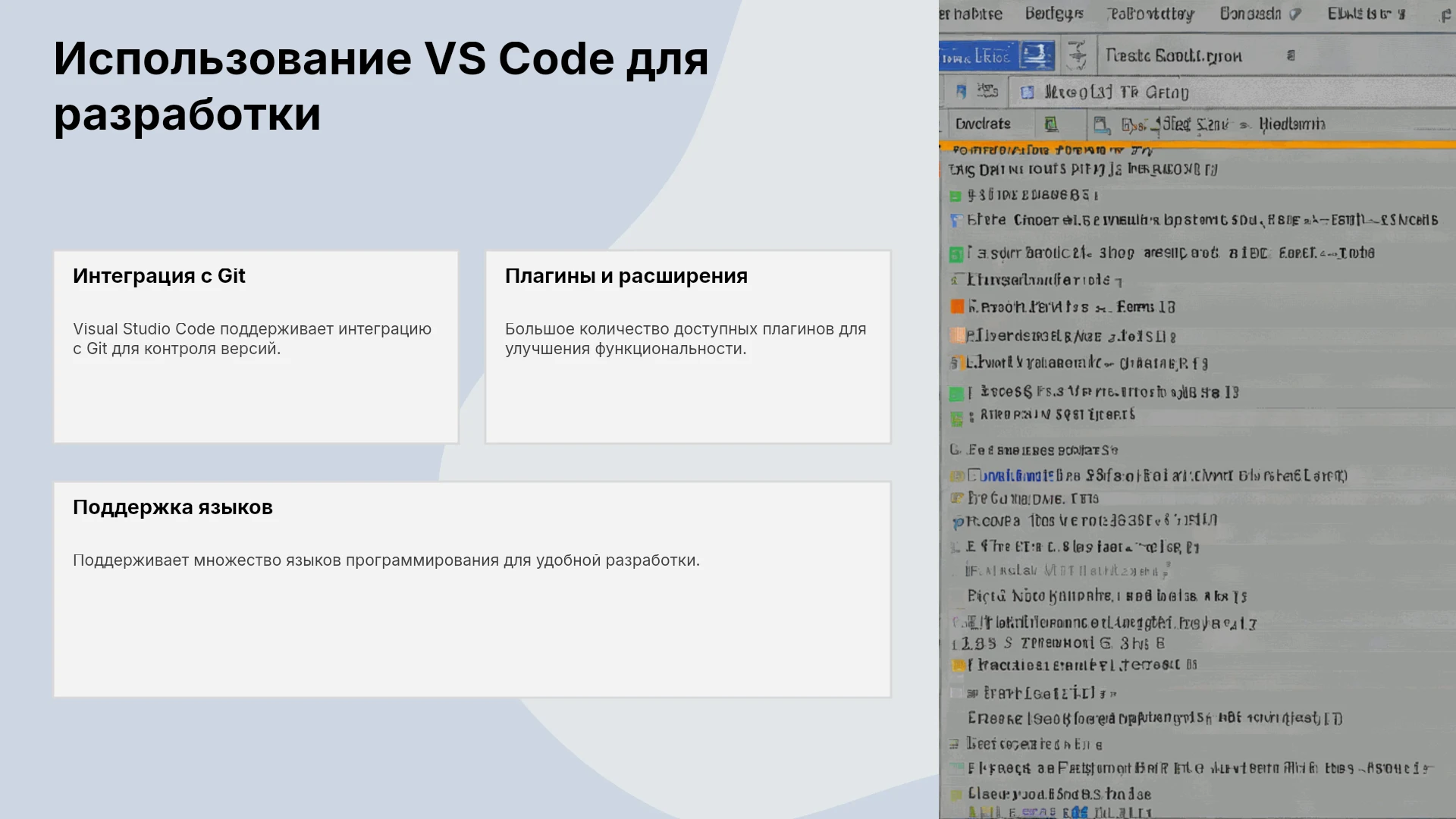Click the blue bookmark icon in the second toolbar row

pyautogui.click(x=962, y=92)
